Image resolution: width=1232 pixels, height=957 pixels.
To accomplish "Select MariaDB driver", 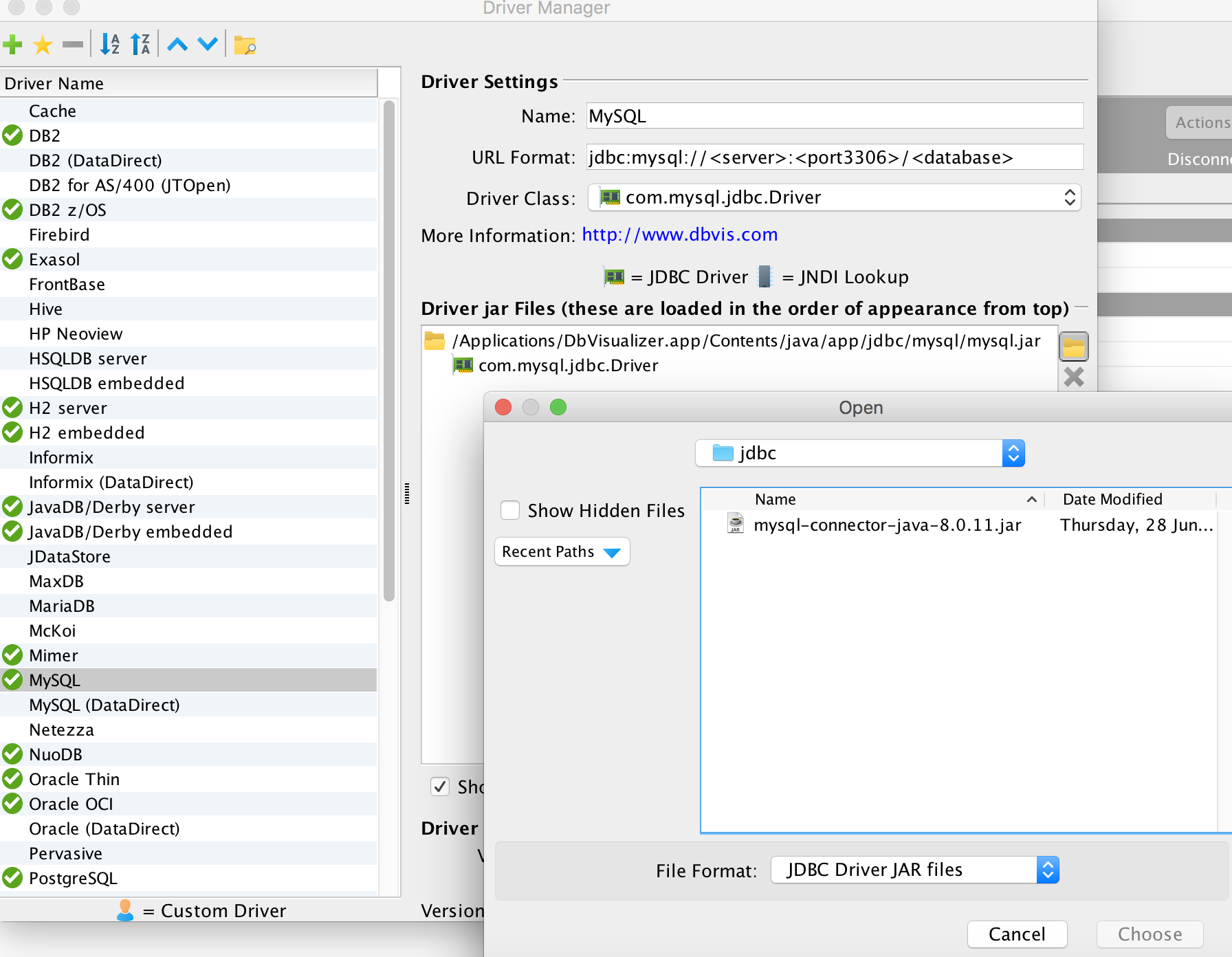I will [x=188, y=606].
